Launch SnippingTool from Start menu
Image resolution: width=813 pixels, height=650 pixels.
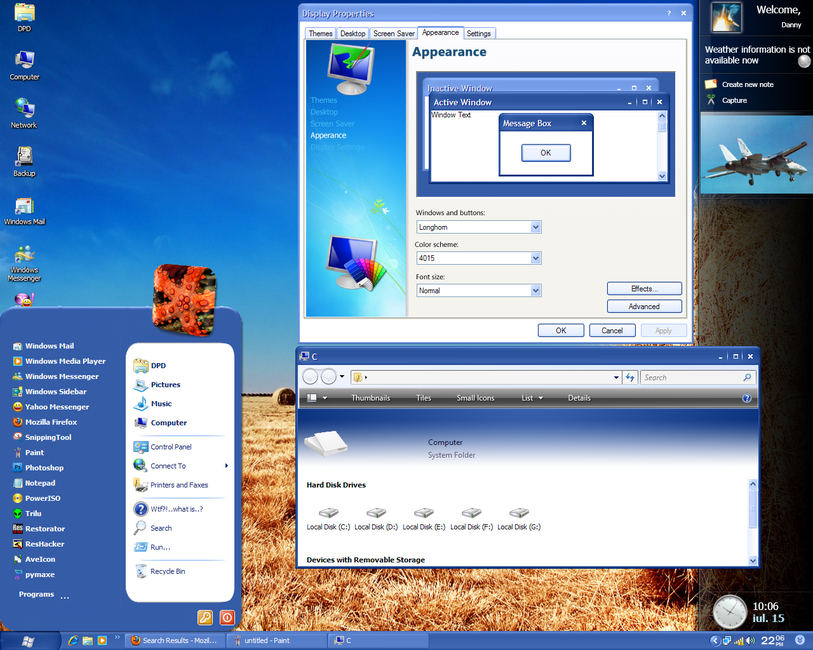click(x=42, y=437)
